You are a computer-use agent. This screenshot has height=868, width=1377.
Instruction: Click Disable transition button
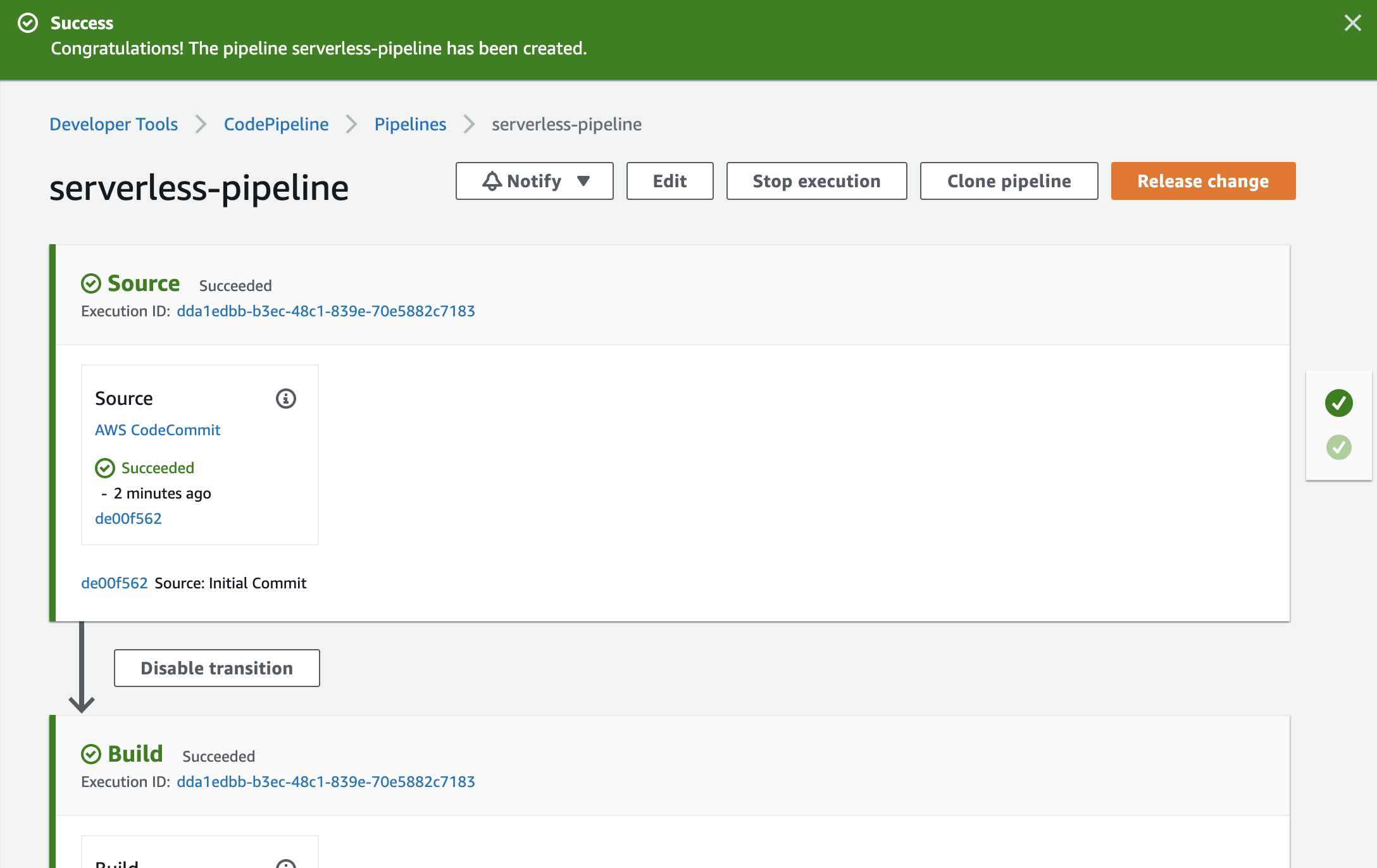(217, 668)
